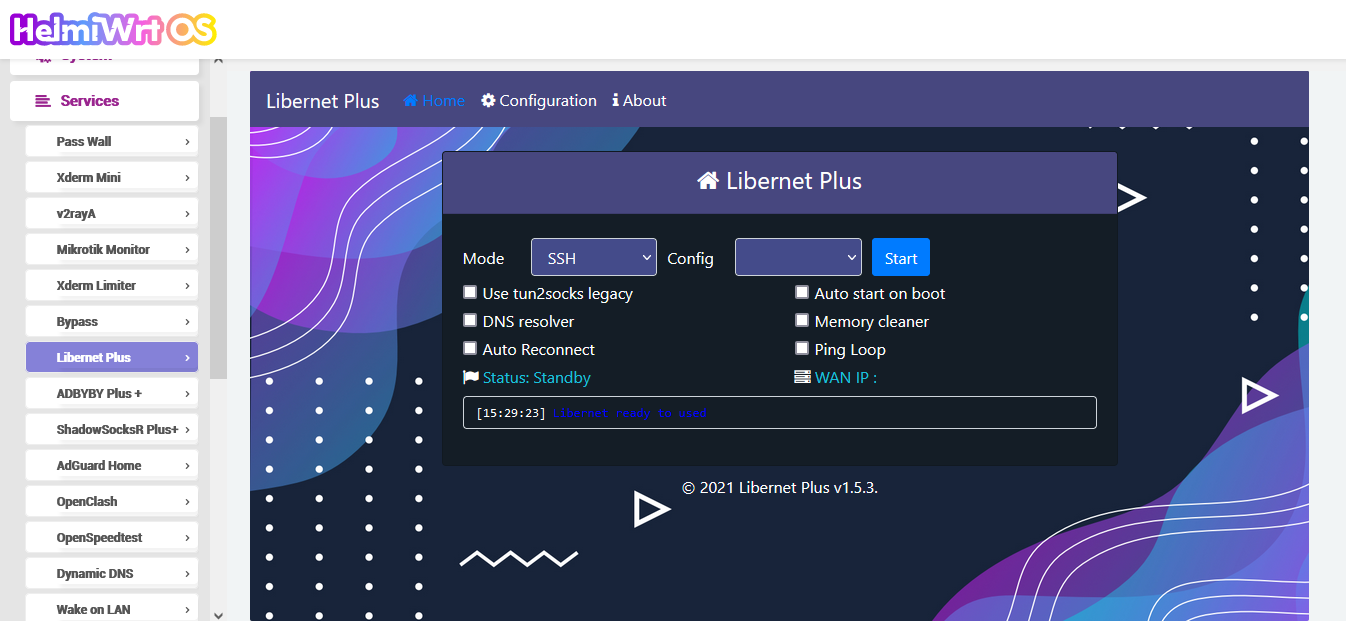This screenshot has height=621, width=1346.
Task: Expand the Xderm Mini chevron
Action: point(187,178)
